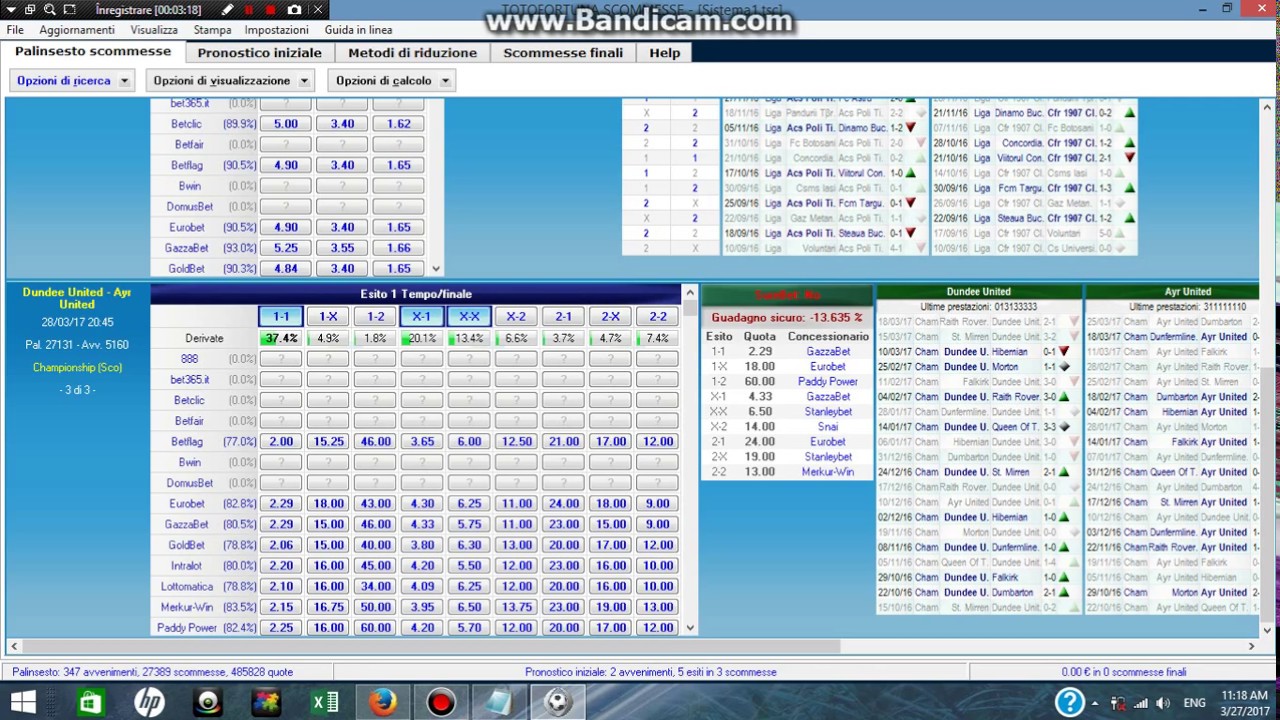Toggle the 1-1 outcome selection
1280x720 pixels.
281,316
